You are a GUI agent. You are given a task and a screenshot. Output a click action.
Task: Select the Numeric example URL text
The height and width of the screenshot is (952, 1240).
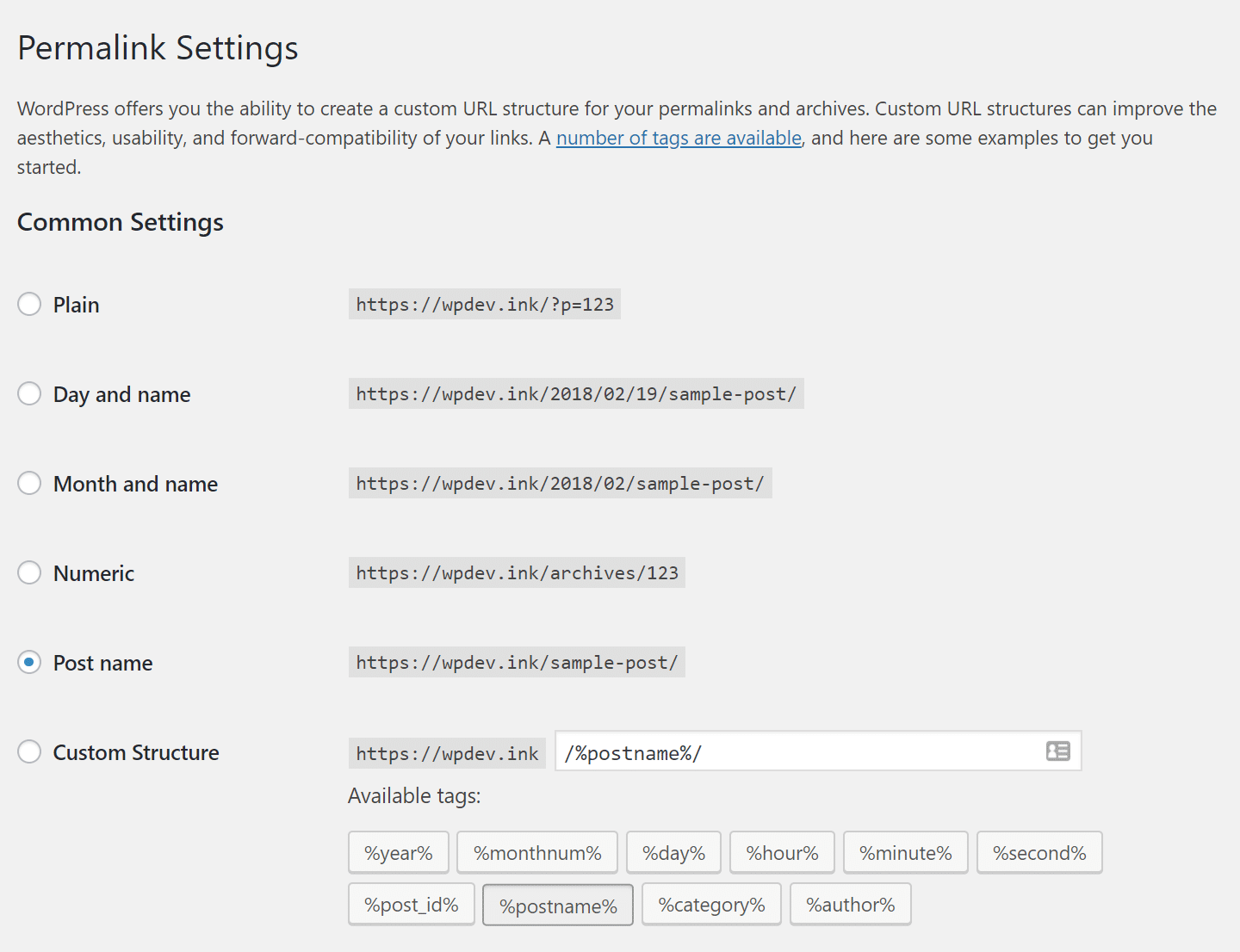coord(516,572)
